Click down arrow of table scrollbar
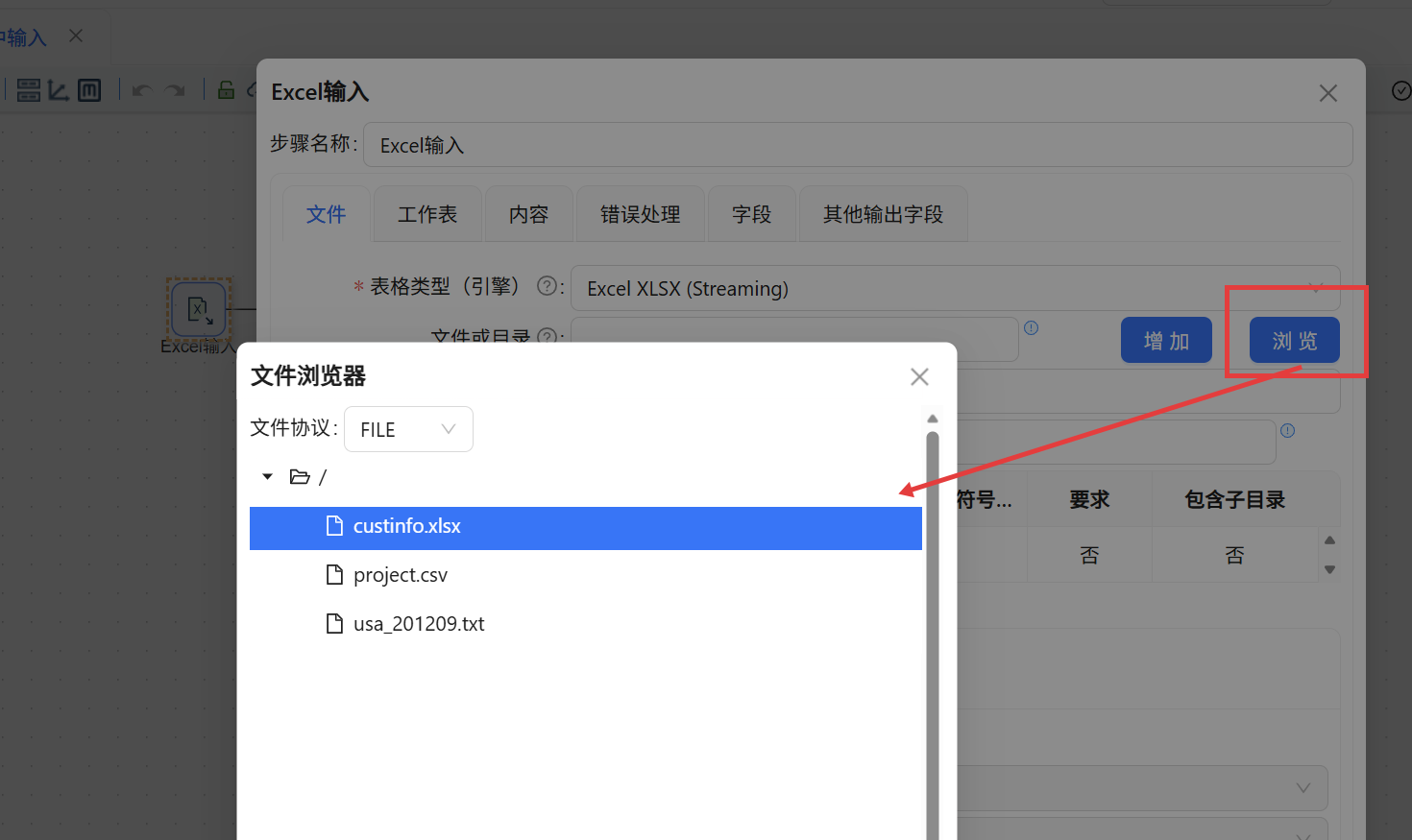The height and width of the screenshot is (840, 1412). [x=1329, y=569]
